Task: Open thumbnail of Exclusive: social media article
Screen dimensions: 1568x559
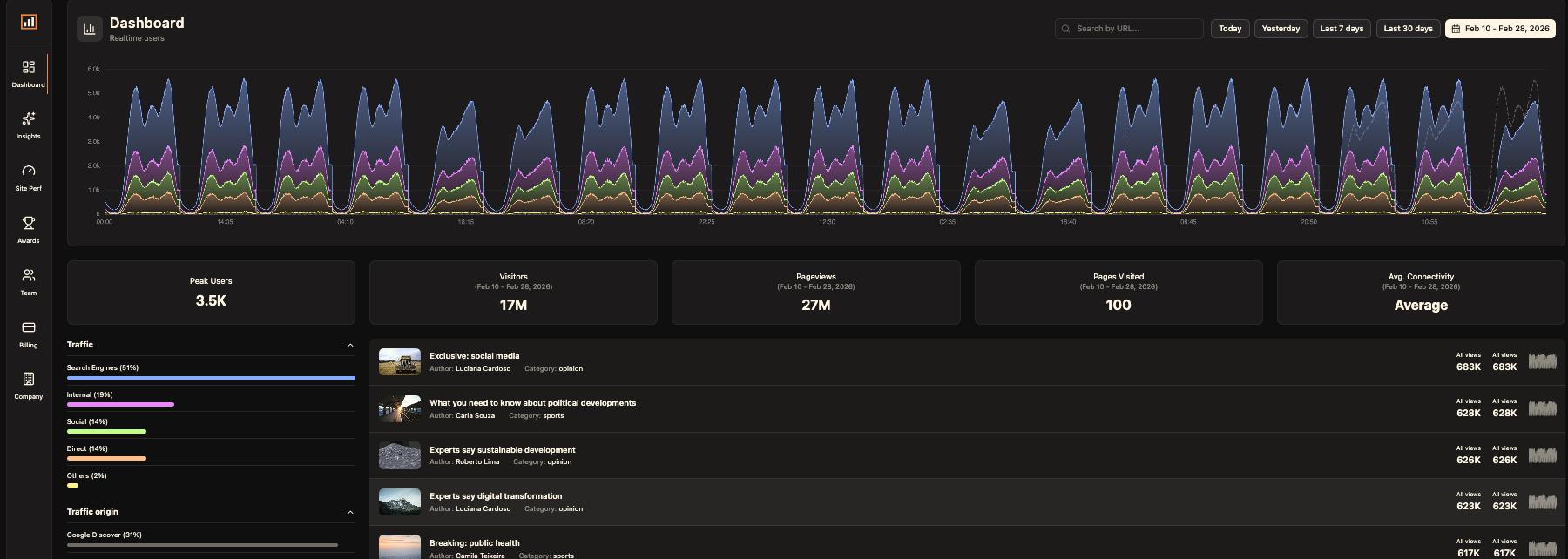Action: tap(400, 362)
